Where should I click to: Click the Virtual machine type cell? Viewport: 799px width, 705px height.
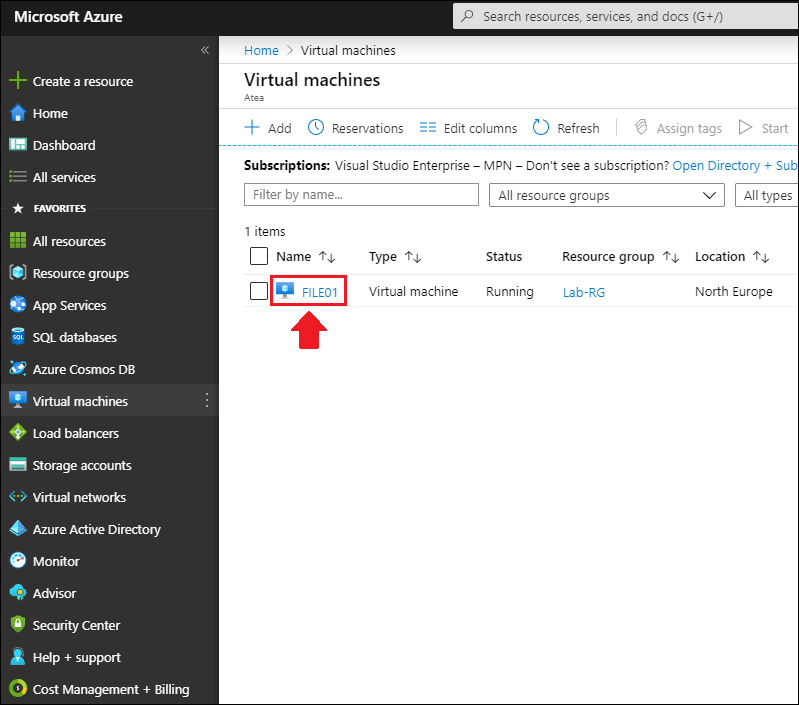[x=413, y=291]
